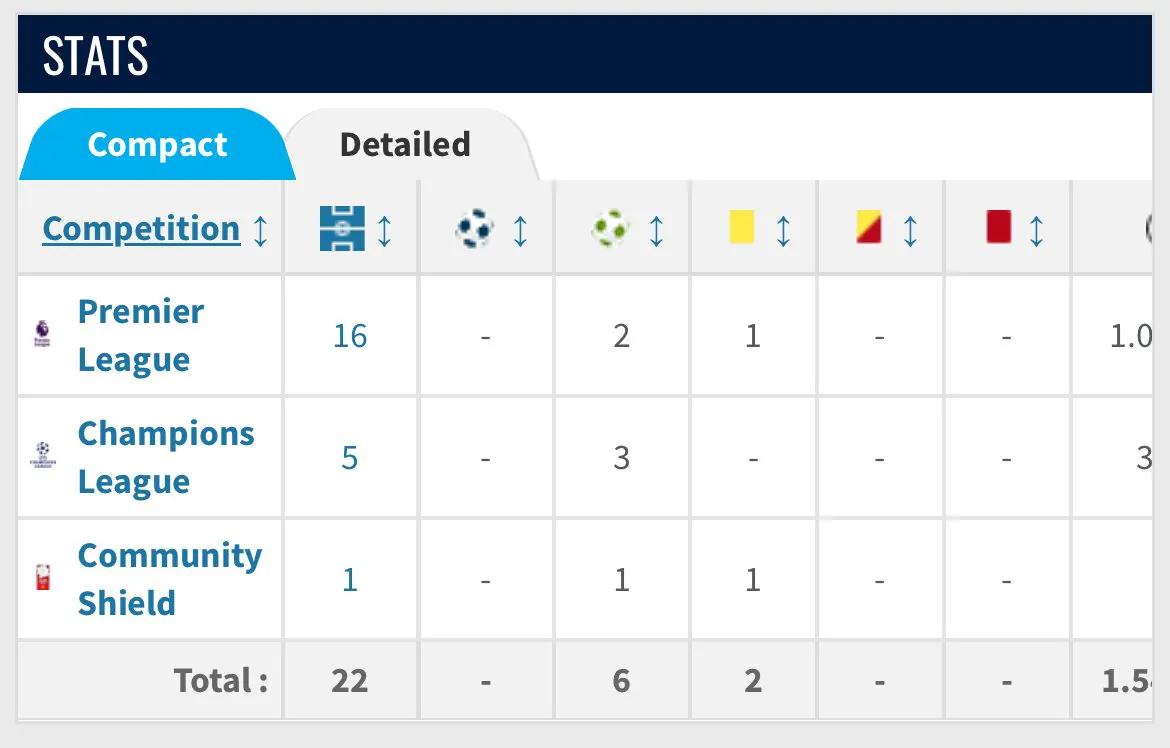Switch to the Detailed tab
Screen dimensions: 1170x748
tap(405, 145)
